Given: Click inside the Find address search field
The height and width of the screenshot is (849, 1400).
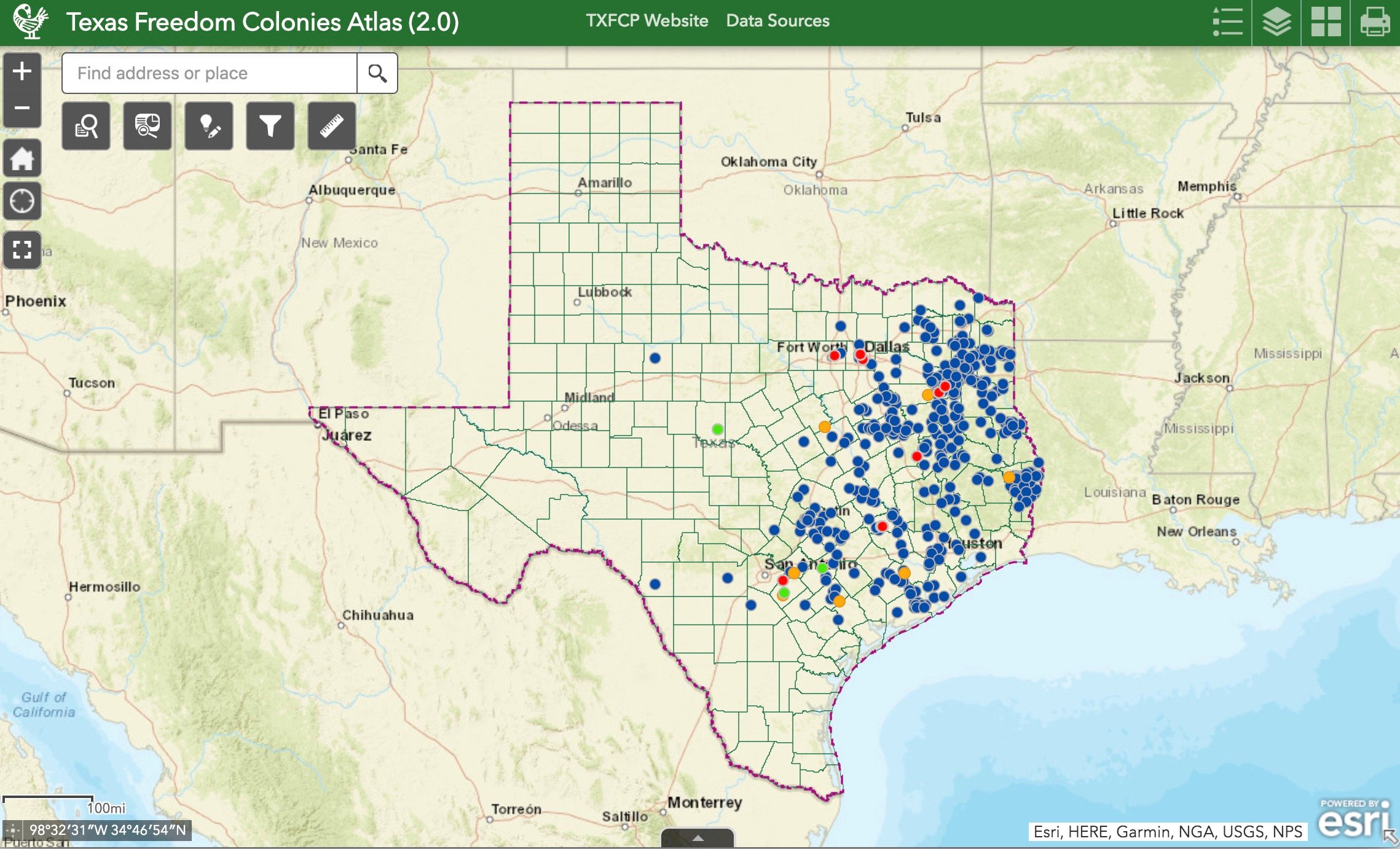Looking at the screenshot, I should pyautogui.click(x=209, y=72).
